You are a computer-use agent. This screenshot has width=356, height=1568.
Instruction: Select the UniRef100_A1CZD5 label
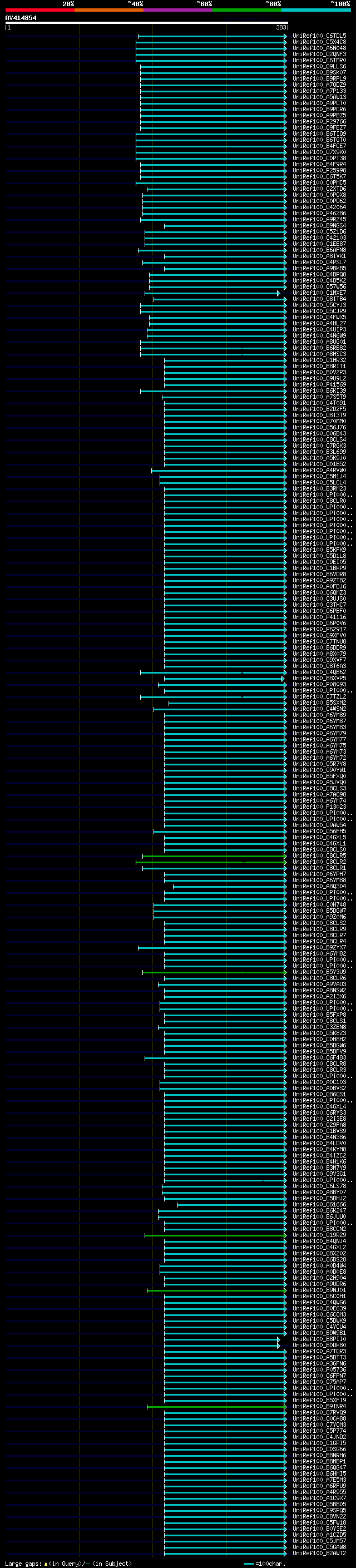tap(319, 1535)
